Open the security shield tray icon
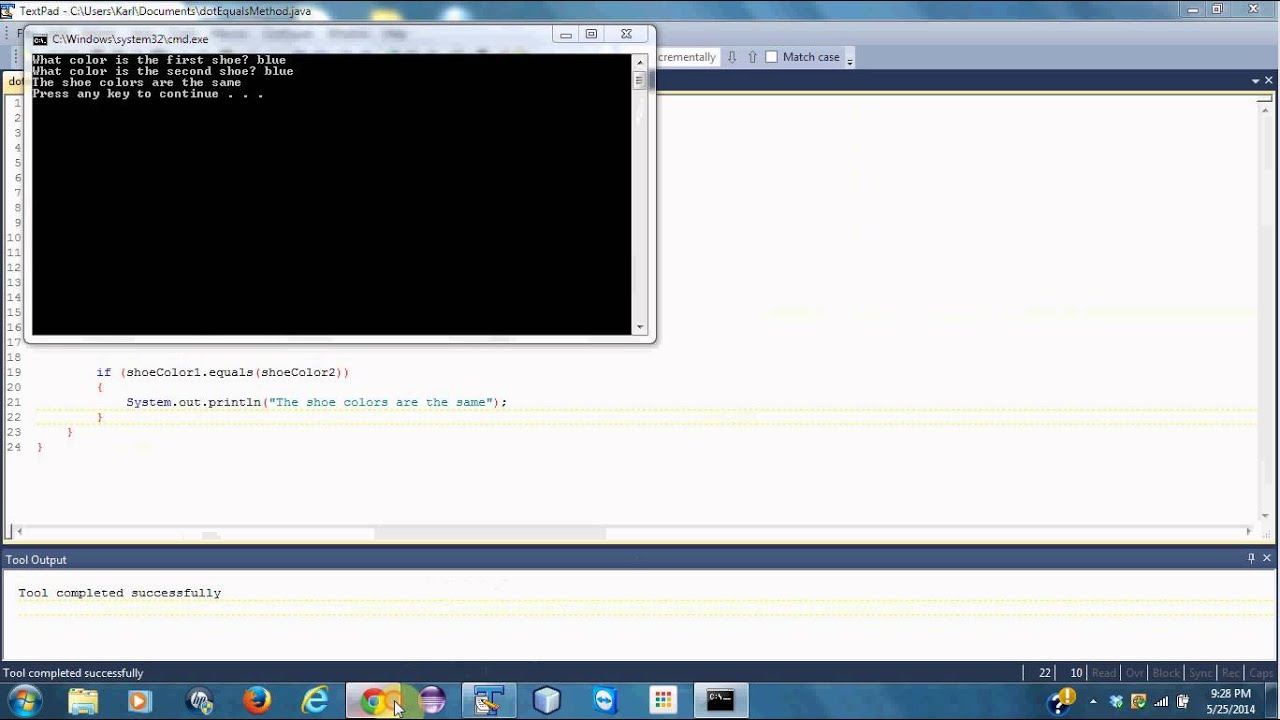 tap(1139, 702)
